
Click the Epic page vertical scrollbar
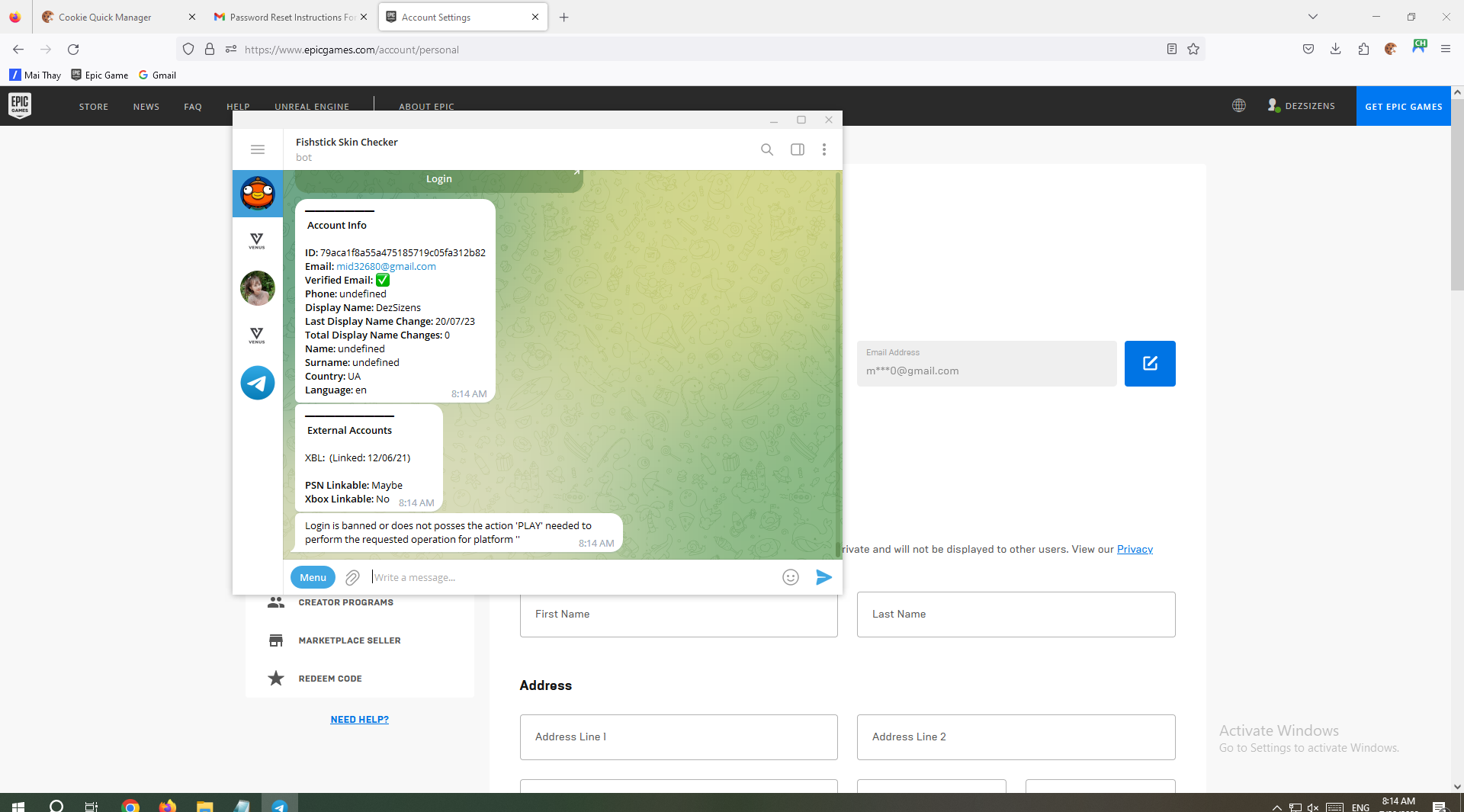pyautogui.click(x=1457, y=194)
